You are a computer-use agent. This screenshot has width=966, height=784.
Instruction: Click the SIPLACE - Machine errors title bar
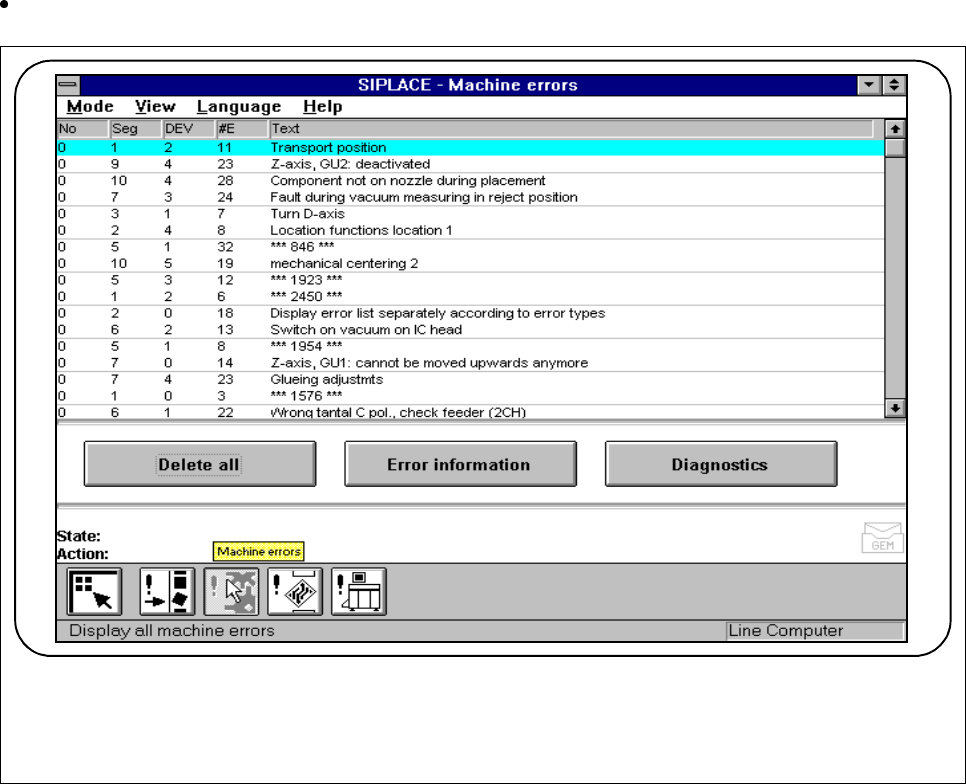(x=468, y=85)
